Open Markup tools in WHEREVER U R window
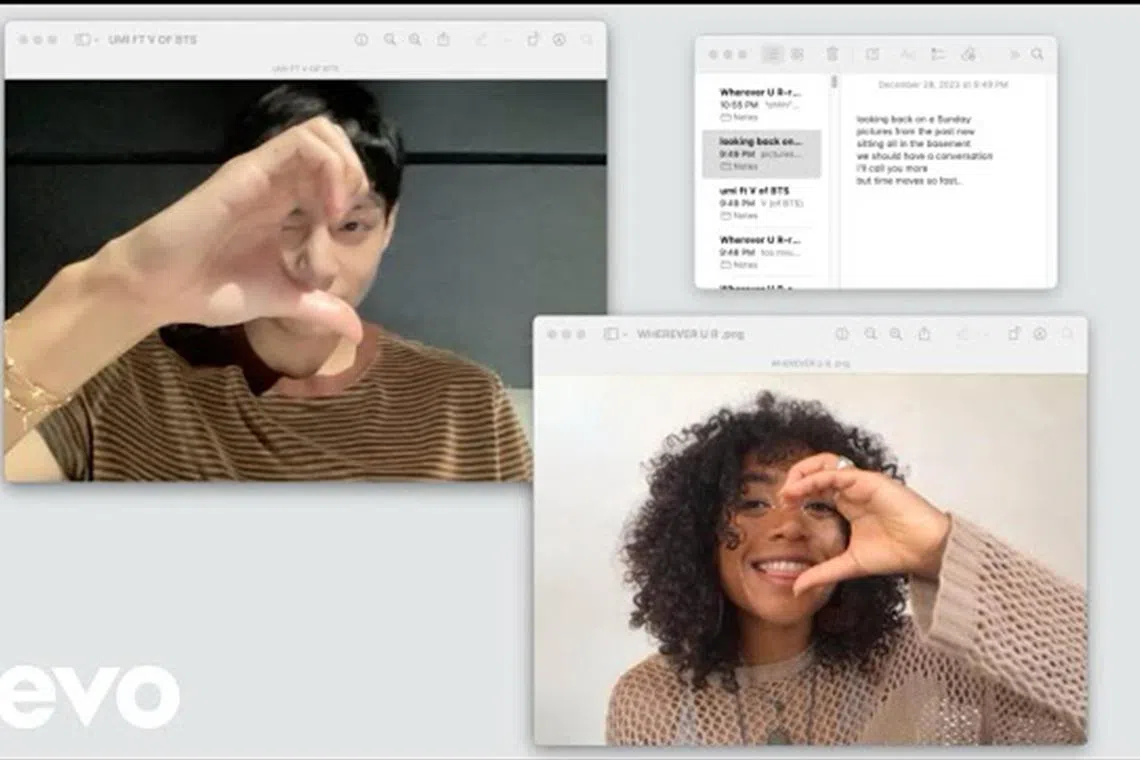This screenshot has height=760, width=1140. tap(1040, 334)
